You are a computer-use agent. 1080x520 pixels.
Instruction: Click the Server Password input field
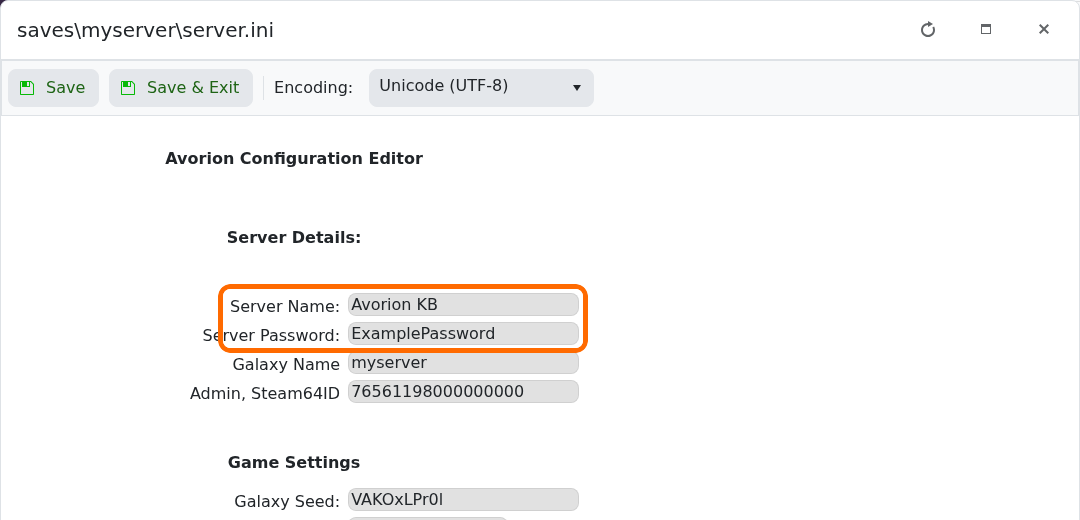[463, 333]
